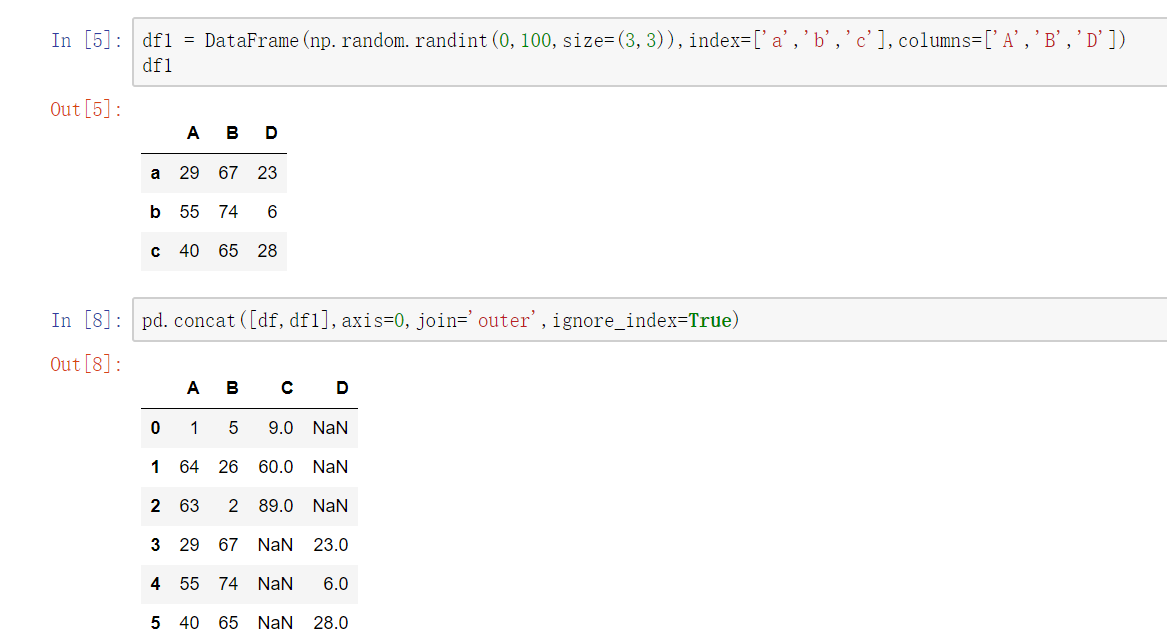Click value 28.0 in row 5
Viewport: 1167px width, 639px height.
[x=330, y=623]
